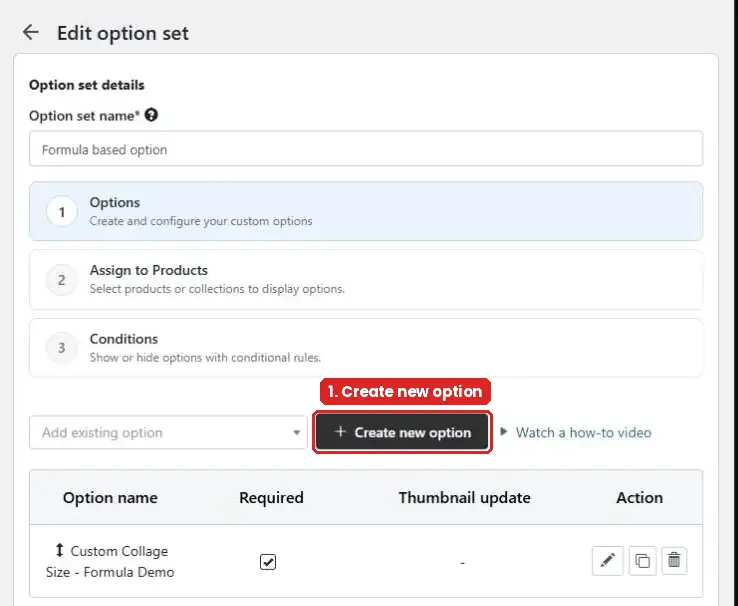This screenshot has width=738, height=606.
Task: Go back using the left arrow icon
Action: (31, 32)
